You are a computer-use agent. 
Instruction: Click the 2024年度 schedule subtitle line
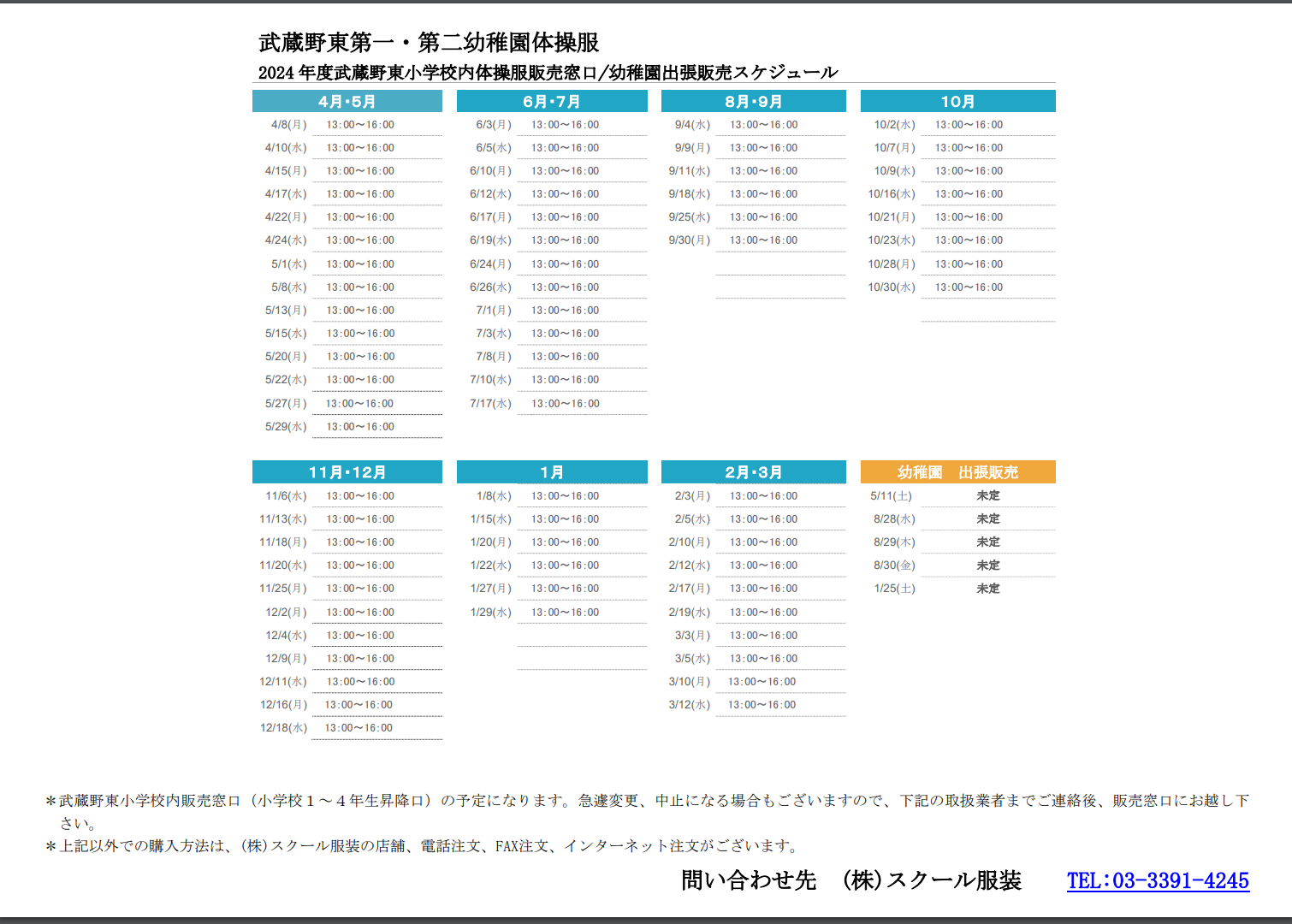[548, 73]
